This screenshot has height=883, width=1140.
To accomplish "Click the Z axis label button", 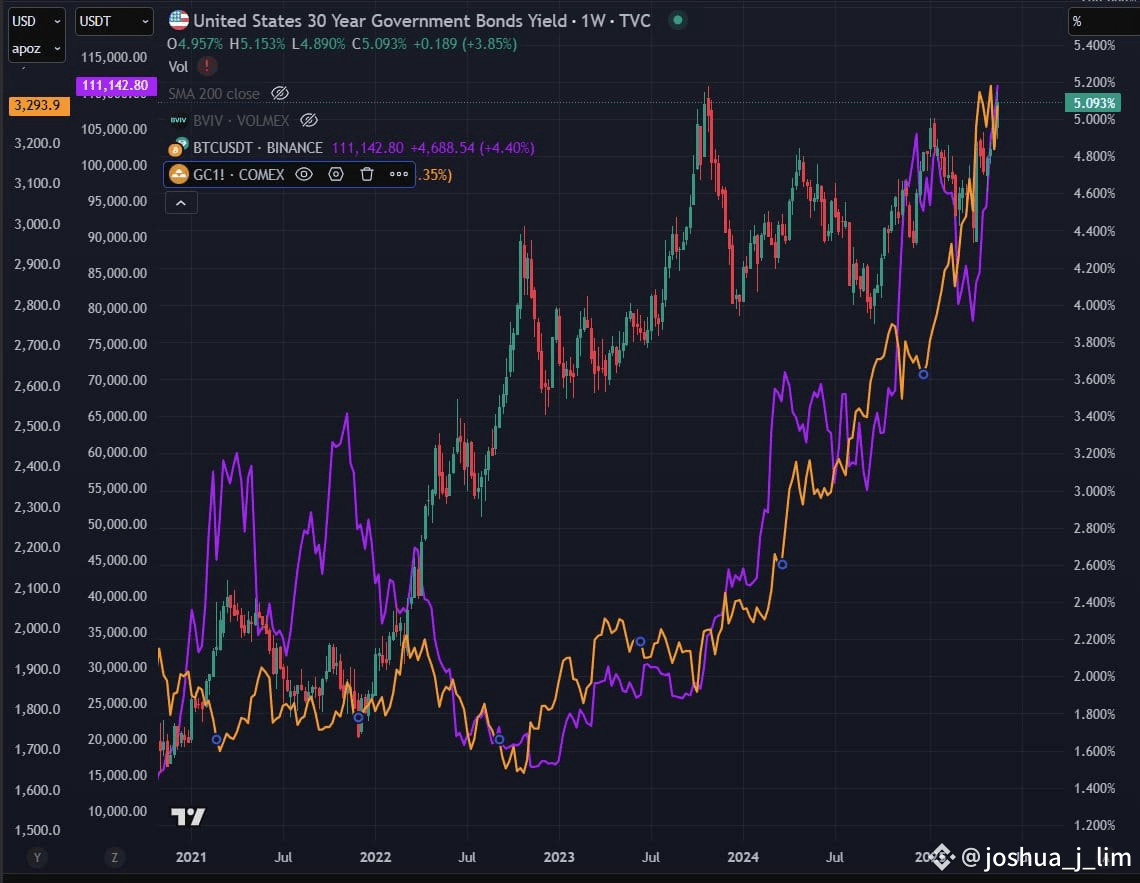I will click(114, 858).
